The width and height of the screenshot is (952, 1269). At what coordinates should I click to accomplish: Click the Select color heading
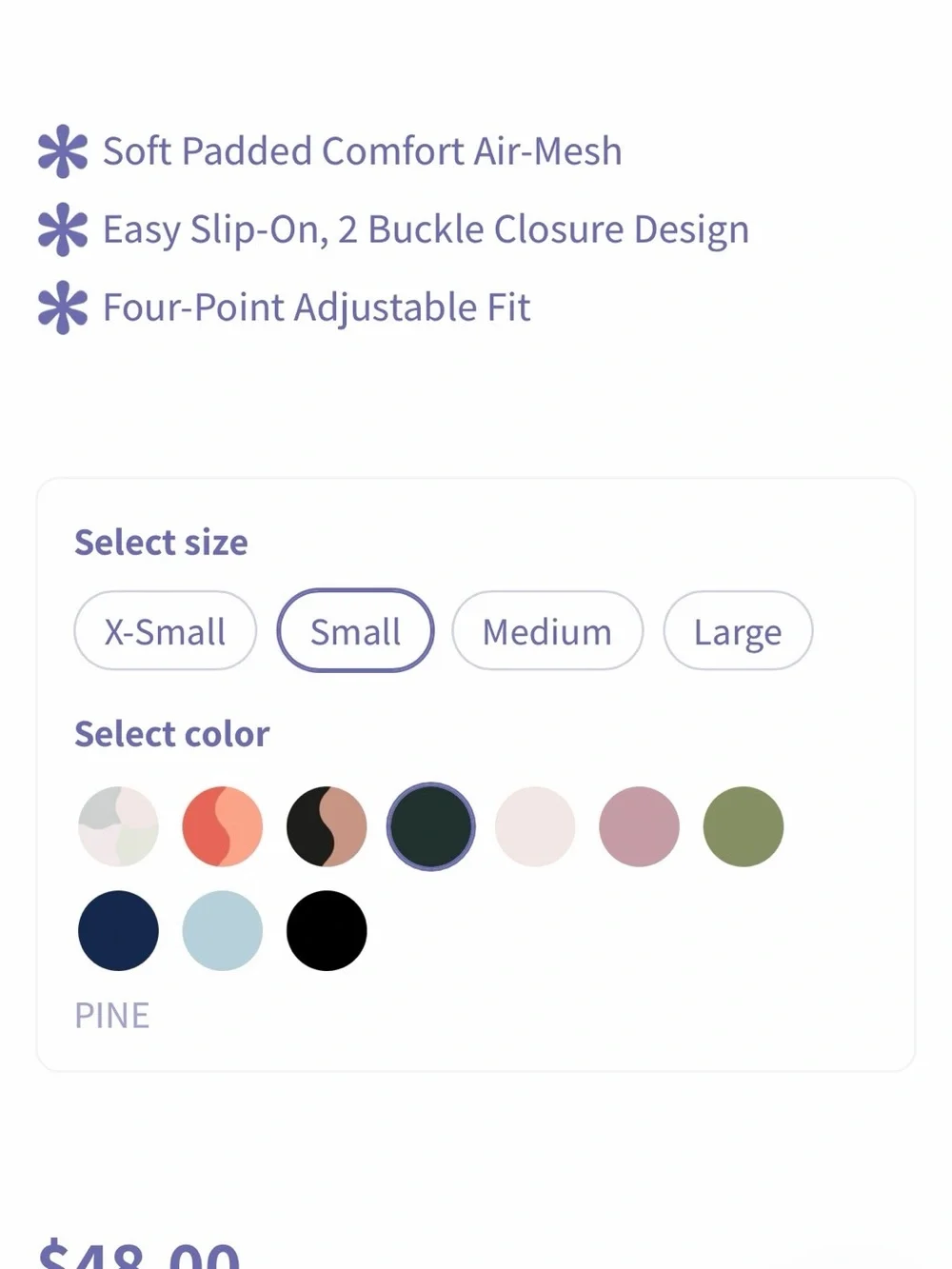(172, 734)
